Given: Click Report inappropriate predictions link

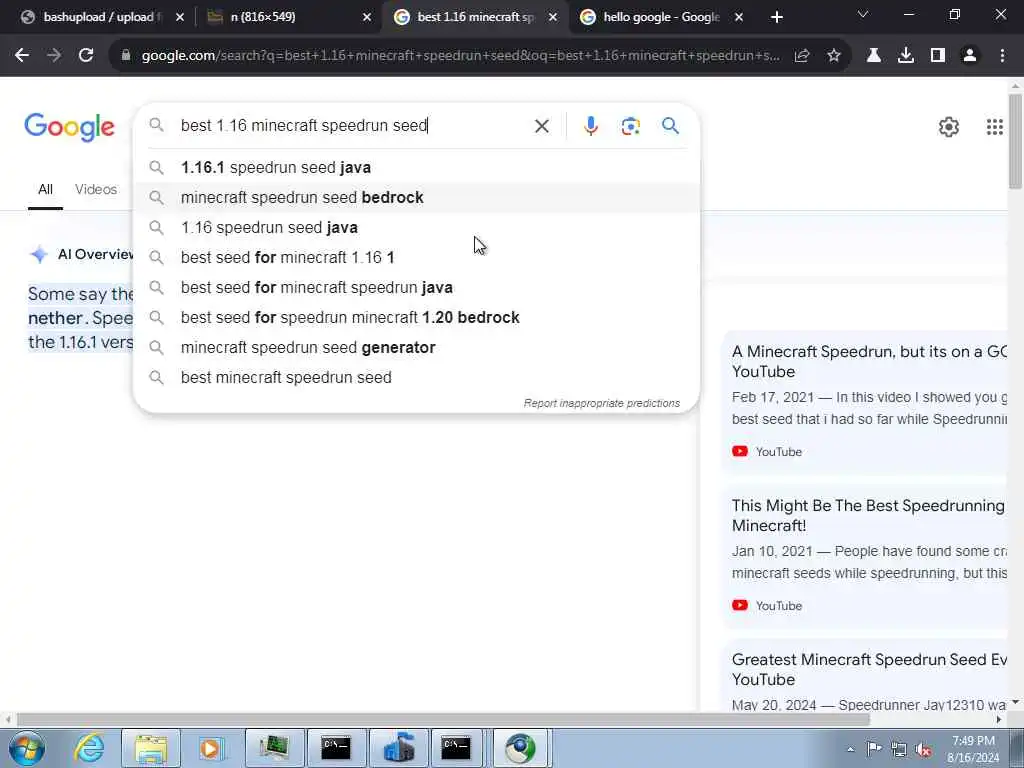Looking at the screenshot, I should point(601,404).
